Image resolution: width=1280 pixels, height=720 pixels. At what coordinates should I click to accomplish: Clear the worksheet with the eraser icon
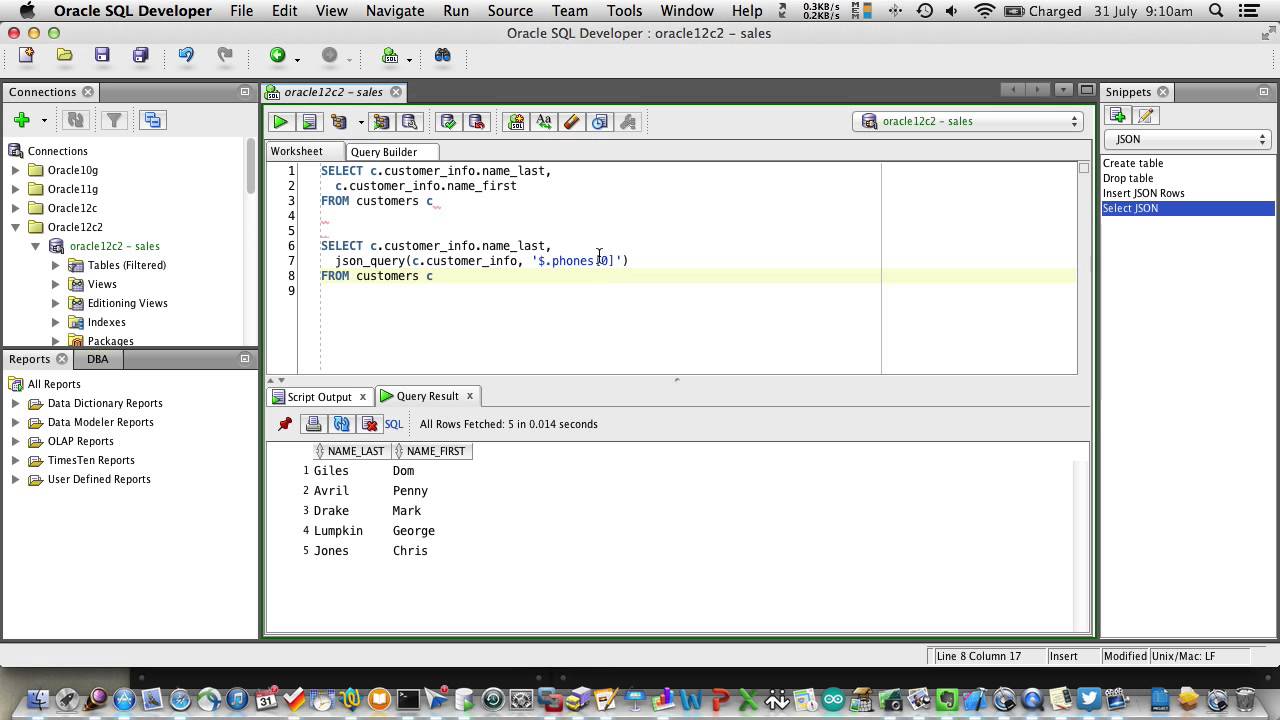click(572, 122)
